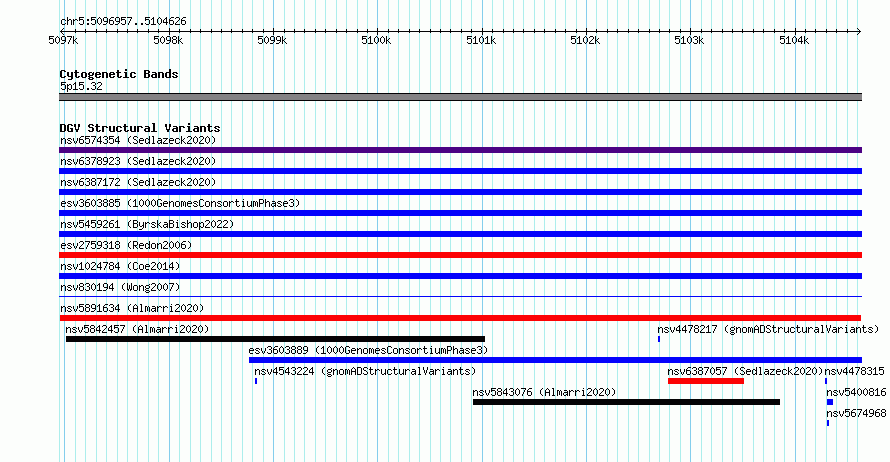Click the 5100k ruler tick label
890x462 pixels.
tap(376, 40)
